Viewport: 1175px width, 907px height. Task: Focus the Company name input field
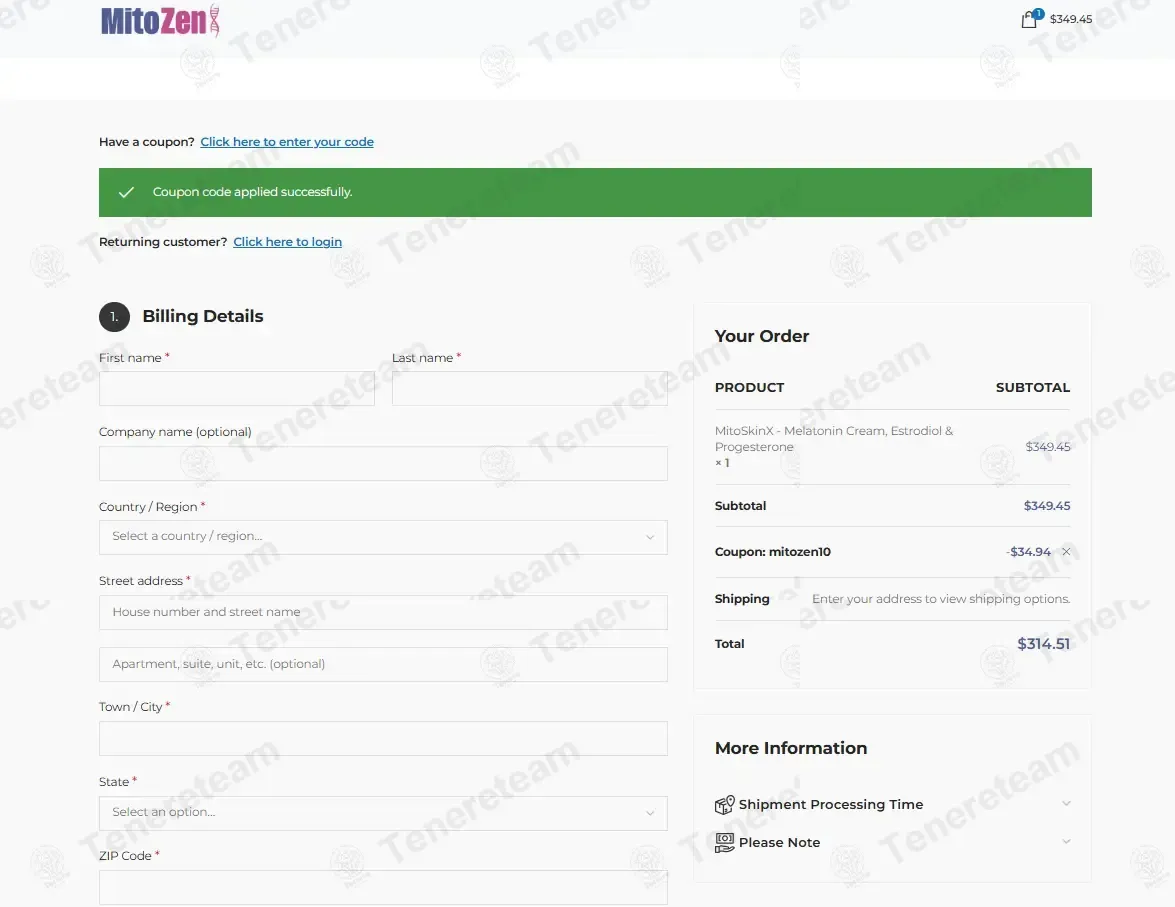coord(383,463)
